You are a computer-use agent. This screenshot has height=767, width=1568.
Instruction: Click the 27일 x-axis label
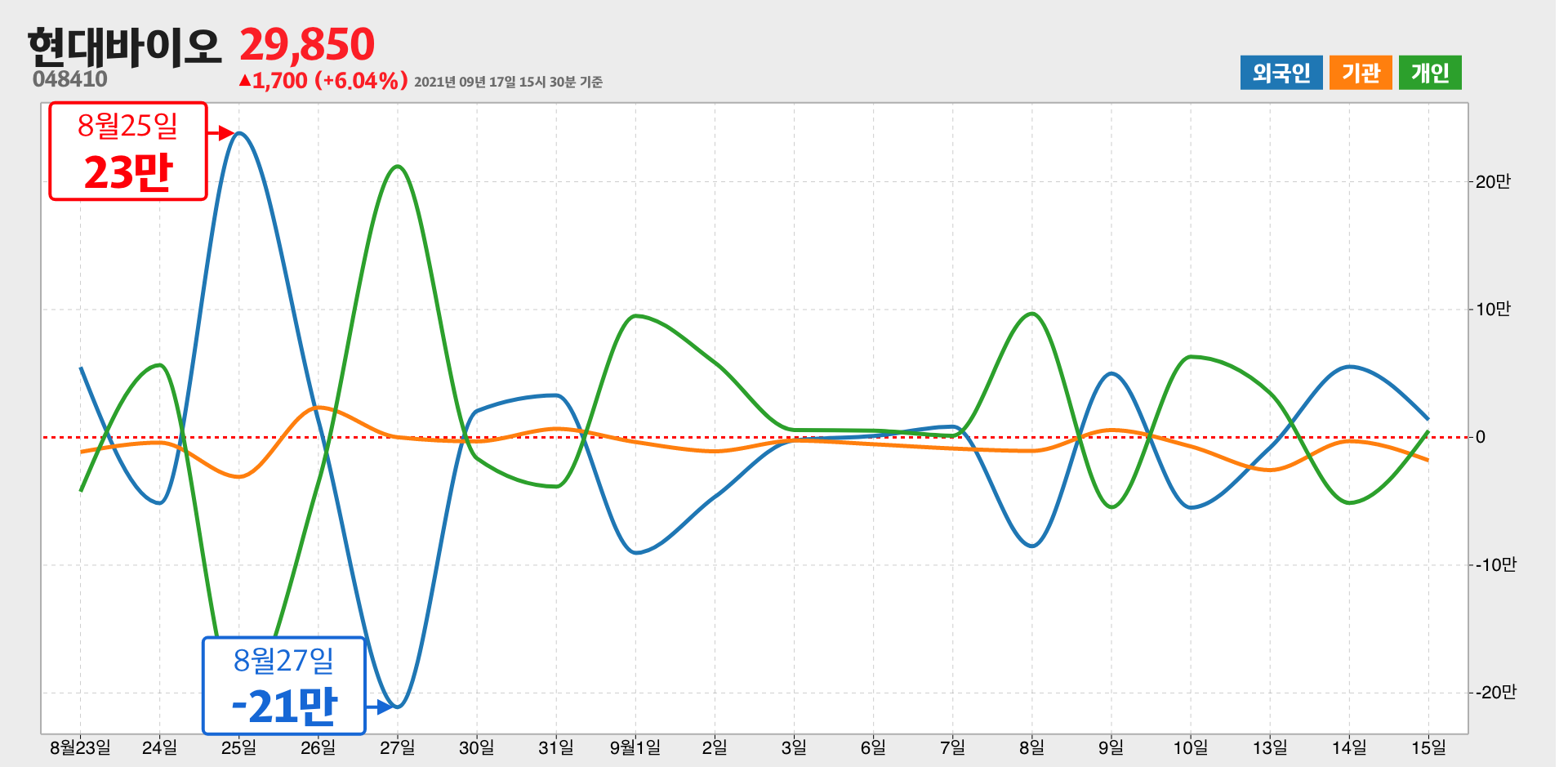pos(397,747)
